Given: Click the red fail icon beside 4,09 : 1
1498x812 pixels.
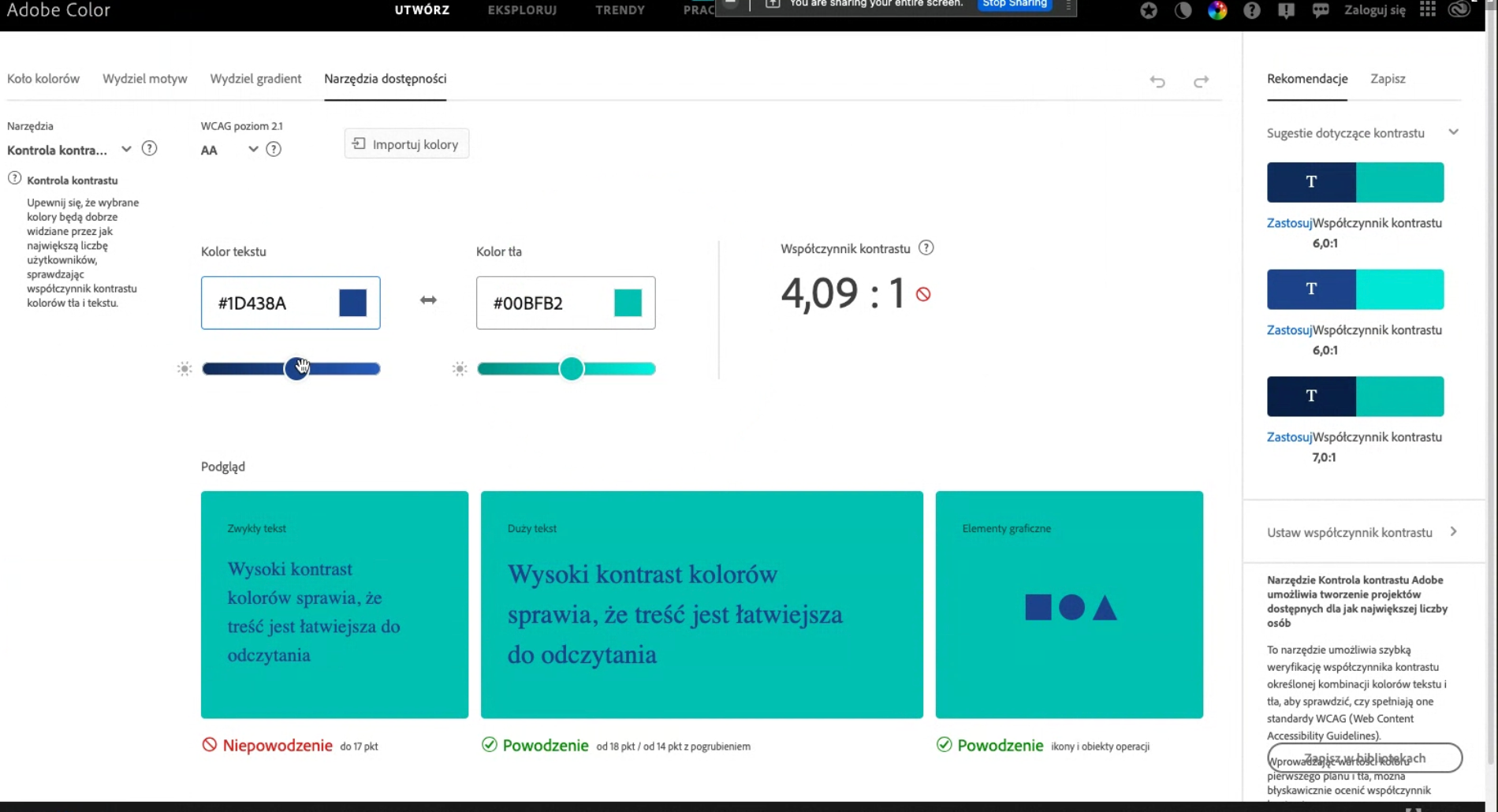Looking at the screenshot, I should [923, 294].
